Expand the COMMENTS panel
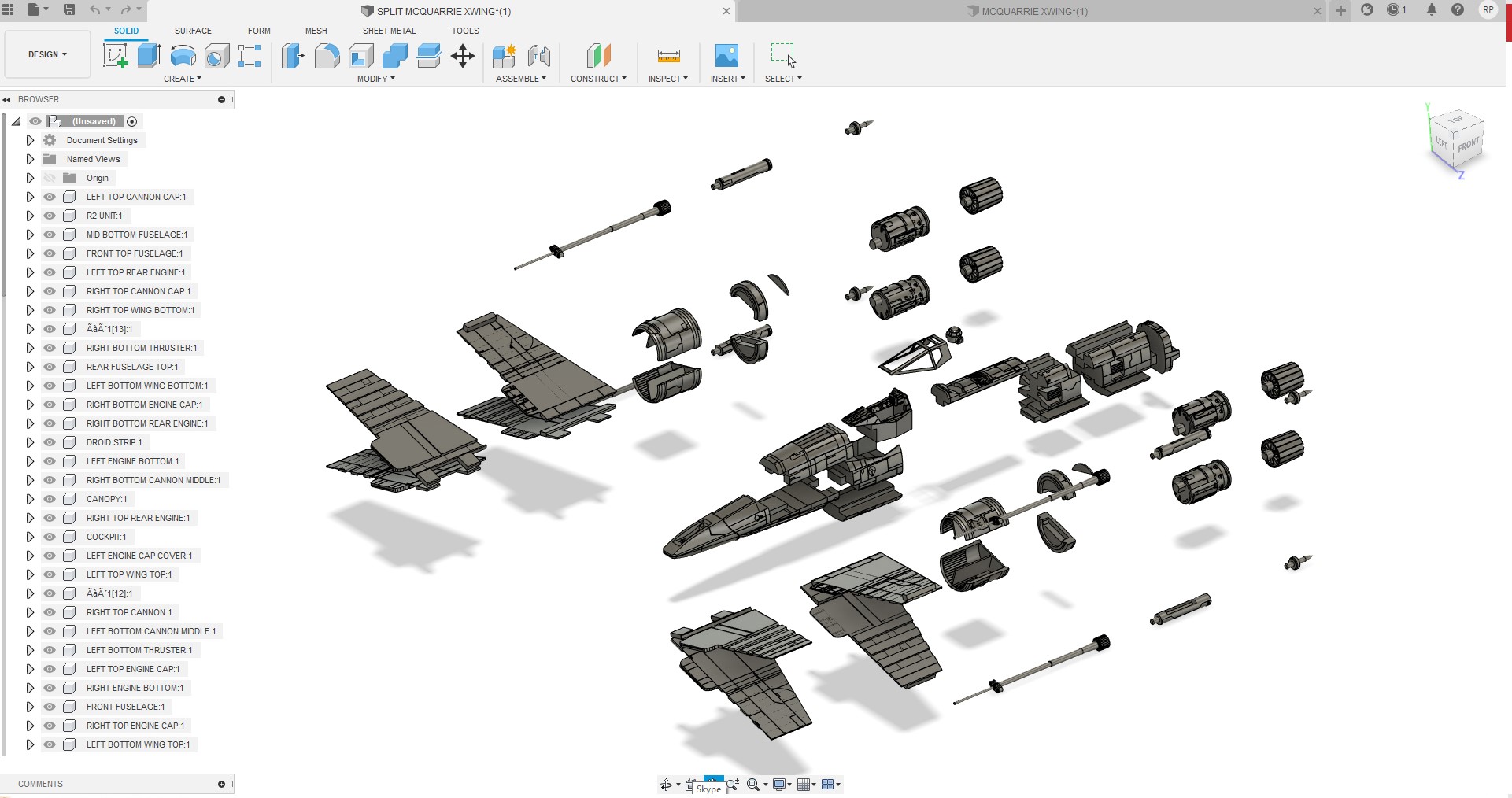Image resolution: width=1512 pixels, height=798 pixels. click(x=221, y=784)
